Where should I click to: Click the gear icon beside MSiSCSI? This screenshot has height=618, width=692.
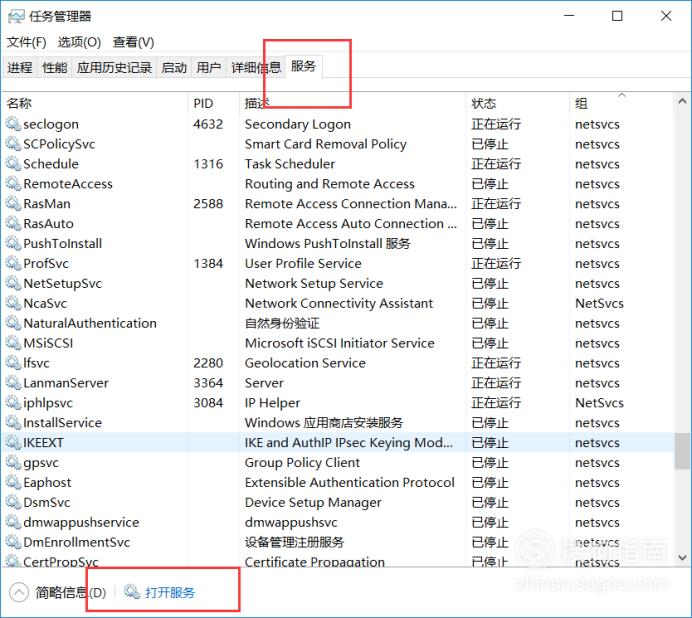click(x=13, y=343)
